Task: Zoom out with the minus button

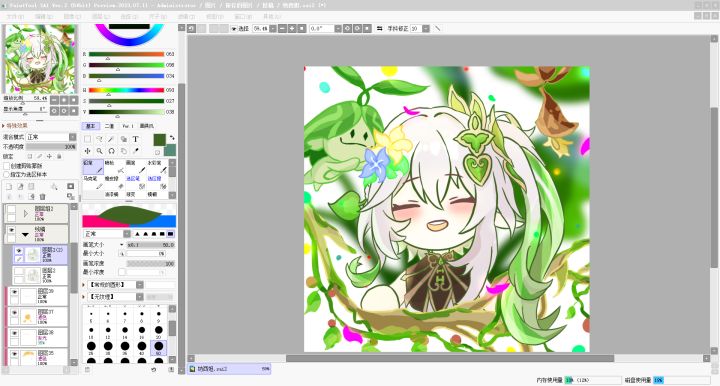Action: tap(282, 28)
